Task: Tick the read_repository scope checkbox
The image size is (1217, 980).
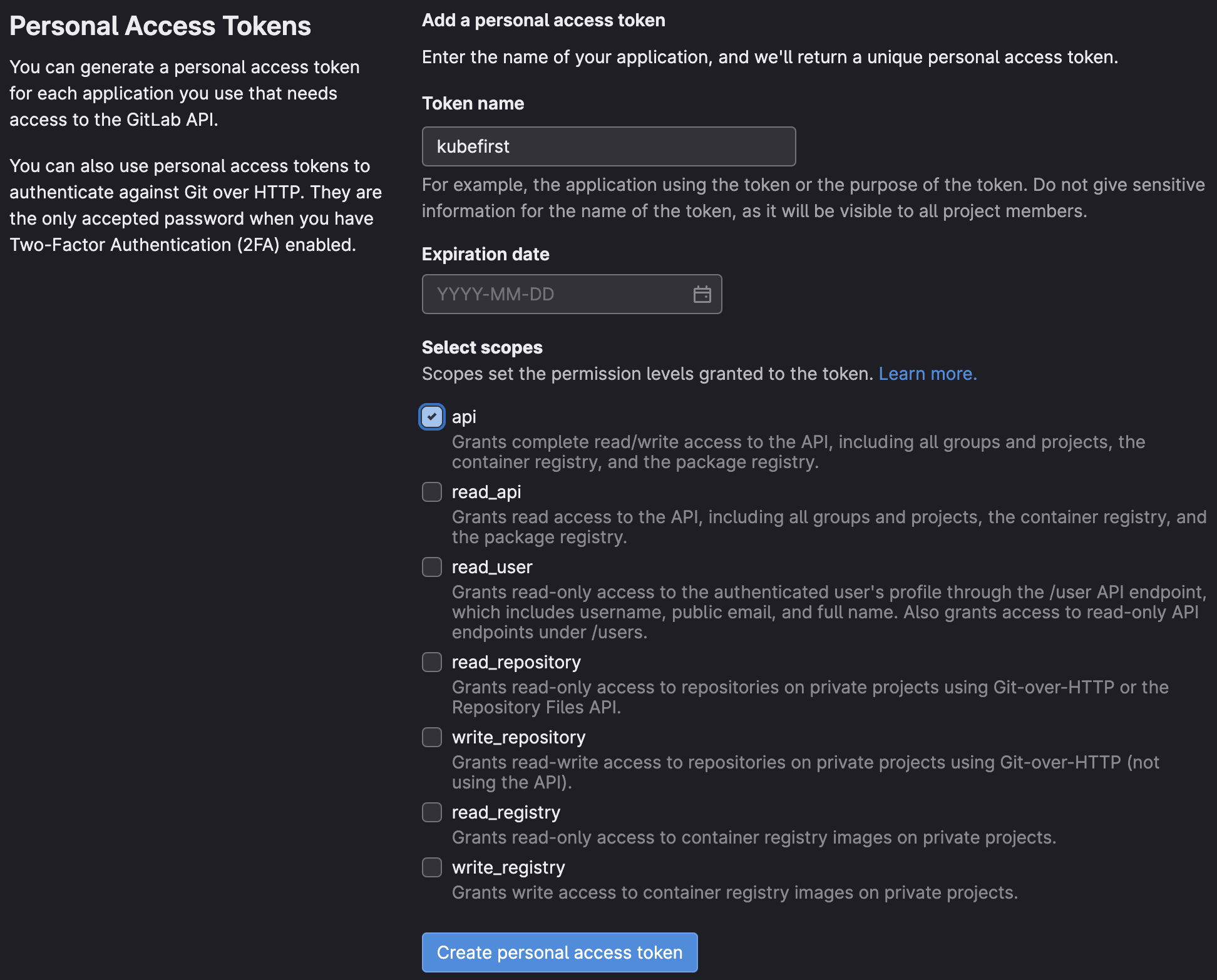Action: coord(432,662)
